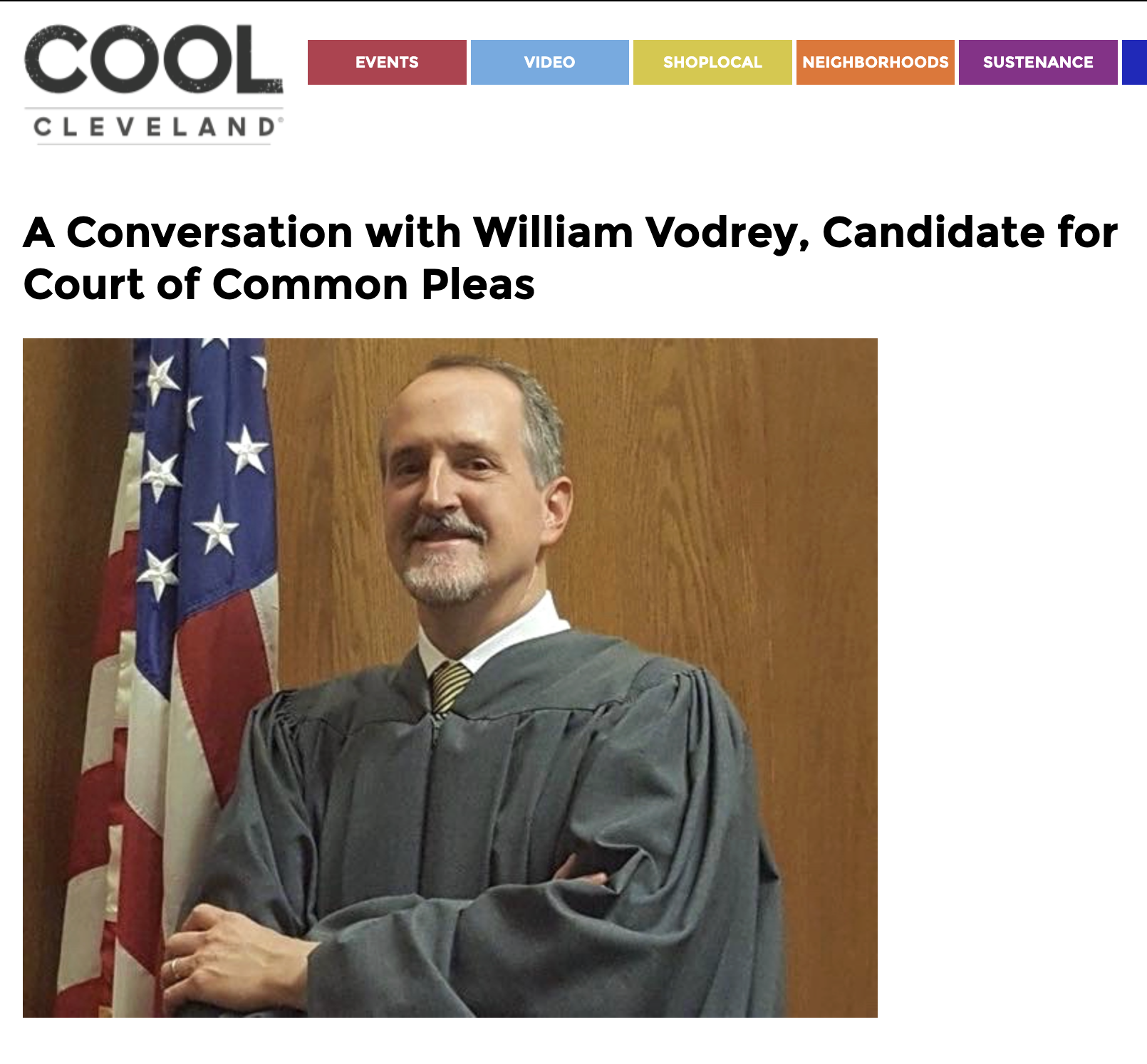Open the article's featured photo

[x=450, y=677]
